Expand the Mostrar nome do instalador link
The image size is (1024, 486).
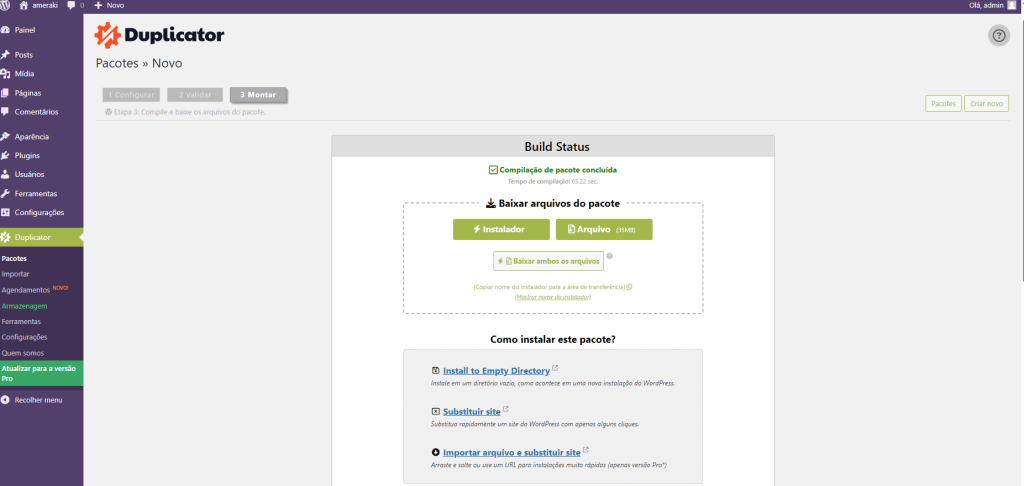tap(552, 297)
